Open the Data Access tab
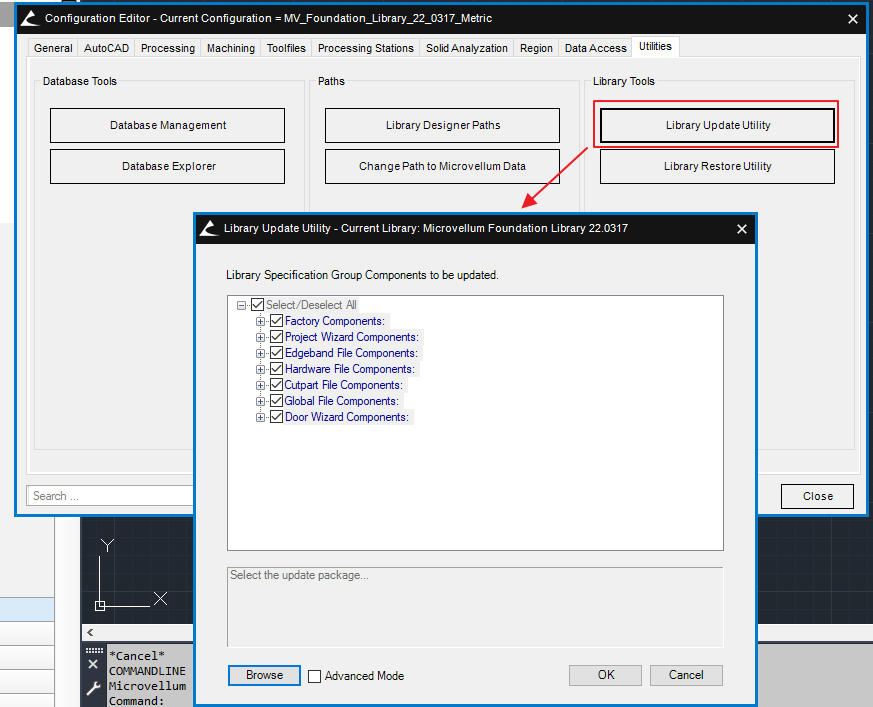The height and width of the screenshot is (707, 873). (595, 48)
